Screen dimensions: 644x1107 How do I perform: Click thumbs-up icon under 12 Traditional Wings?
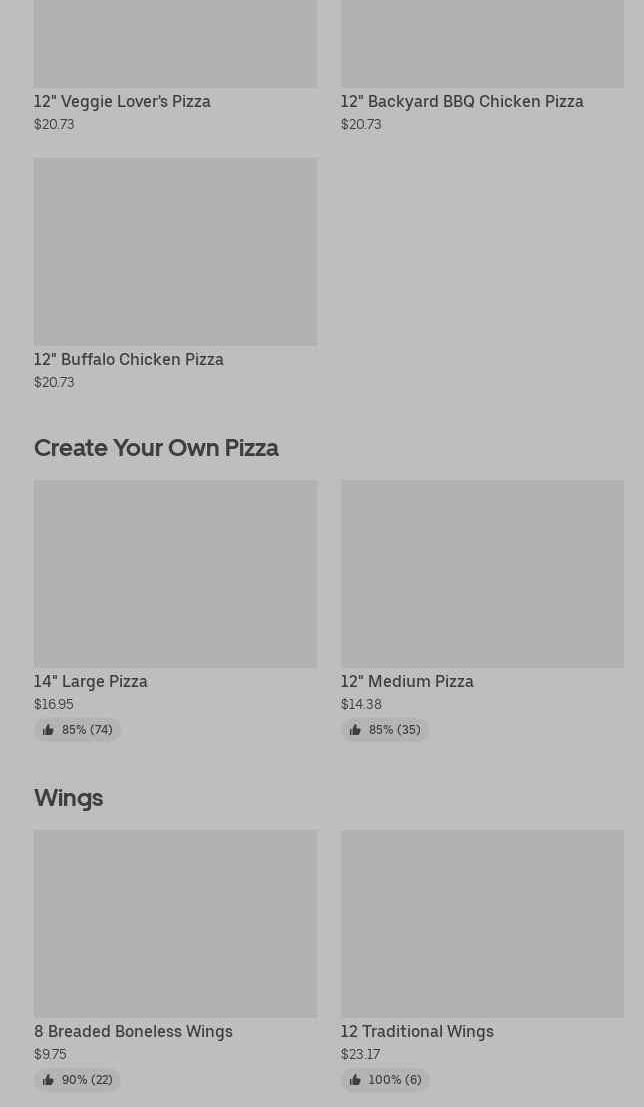coord(355,1079)
